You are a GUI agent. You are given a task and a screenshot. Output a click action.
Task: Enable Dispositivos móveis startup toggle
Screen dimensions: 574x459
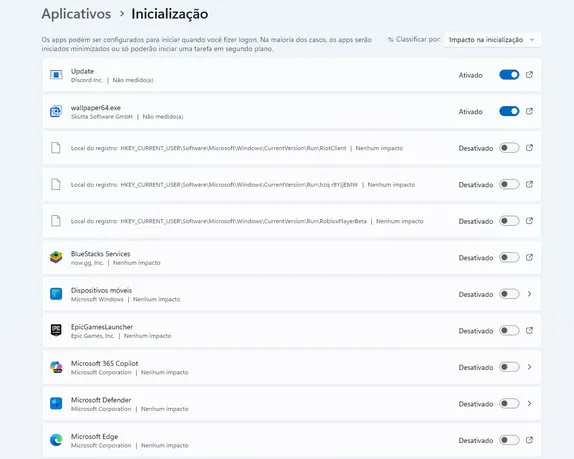tap(509, 294)
